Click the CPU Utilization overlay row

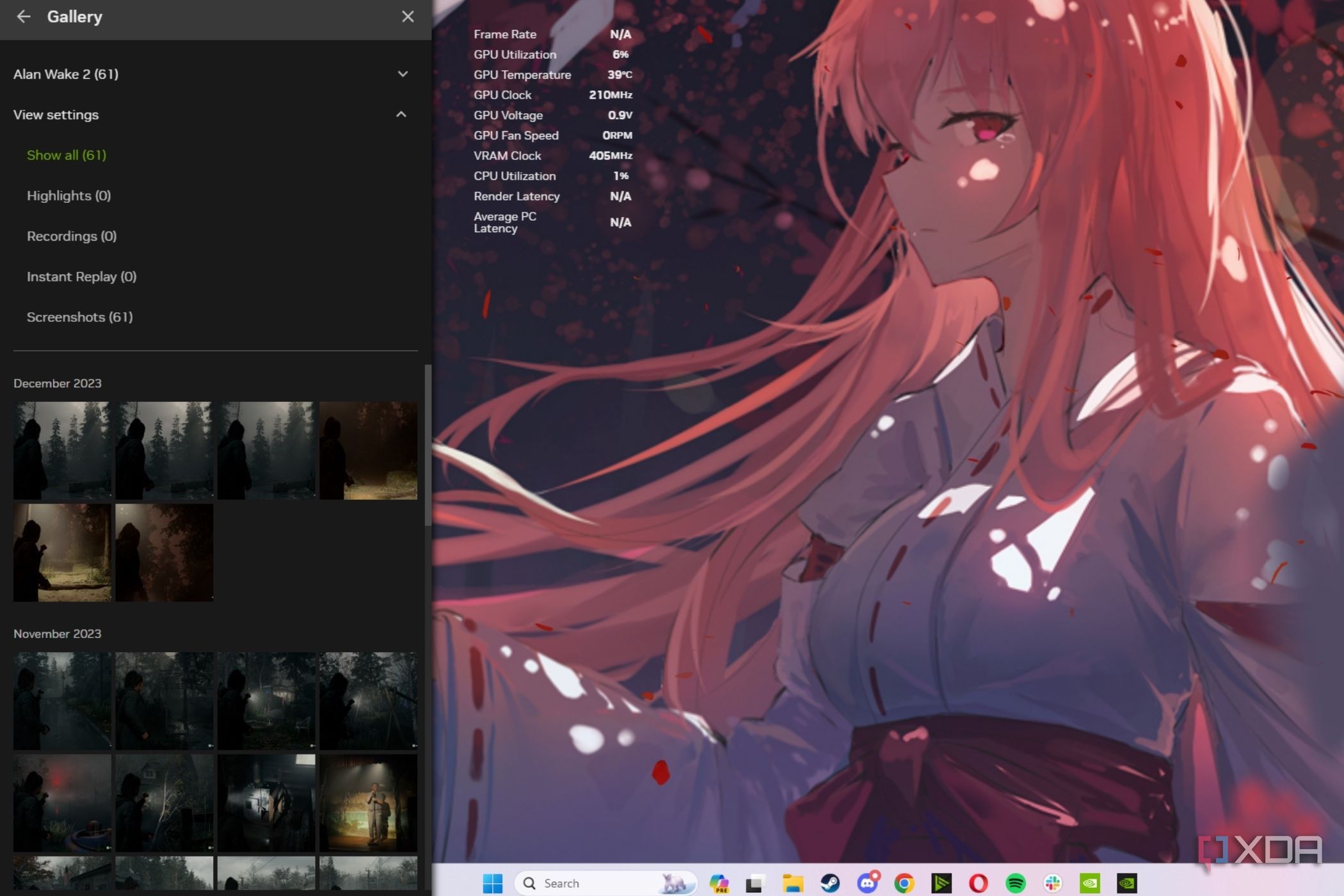[x=553, y=176]
